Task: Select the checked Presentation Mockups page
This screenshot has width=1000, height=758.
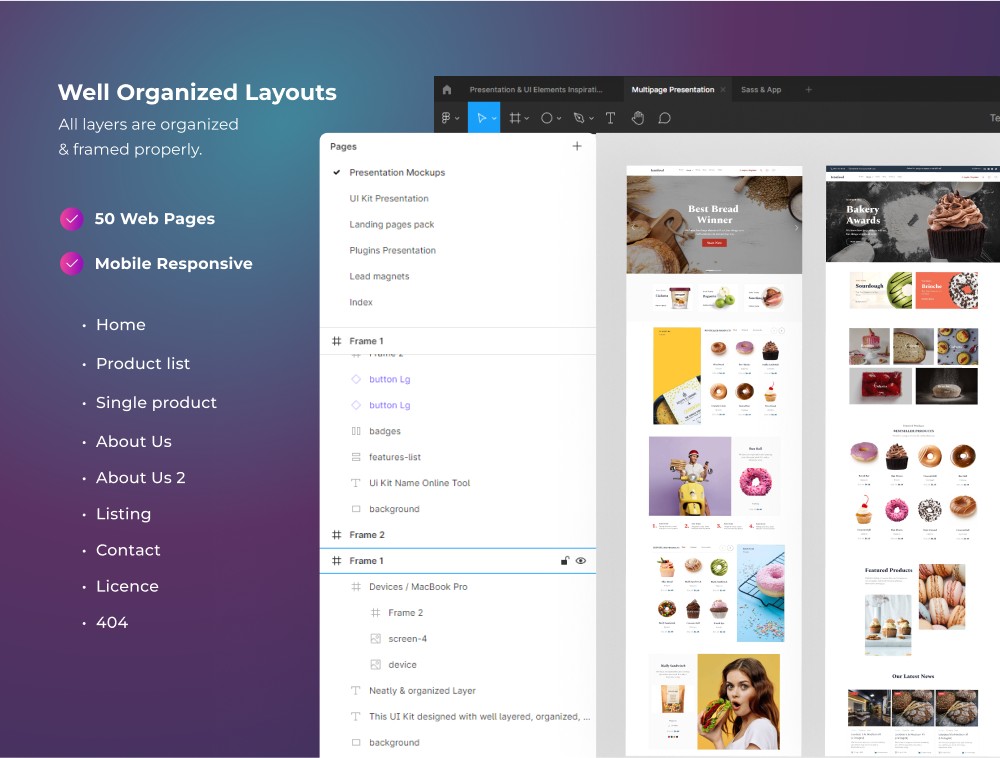Action: (396, 173)
